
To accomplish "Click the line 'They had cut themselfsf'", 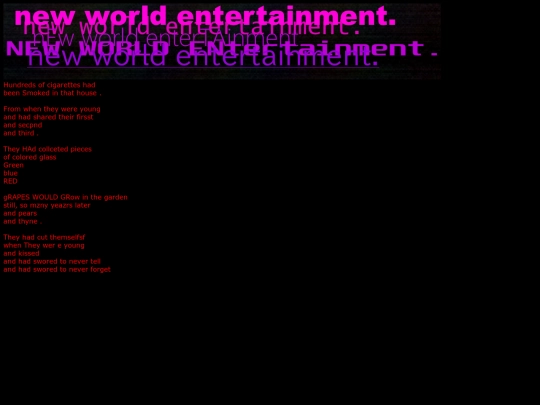I will [x=44, y=238].
